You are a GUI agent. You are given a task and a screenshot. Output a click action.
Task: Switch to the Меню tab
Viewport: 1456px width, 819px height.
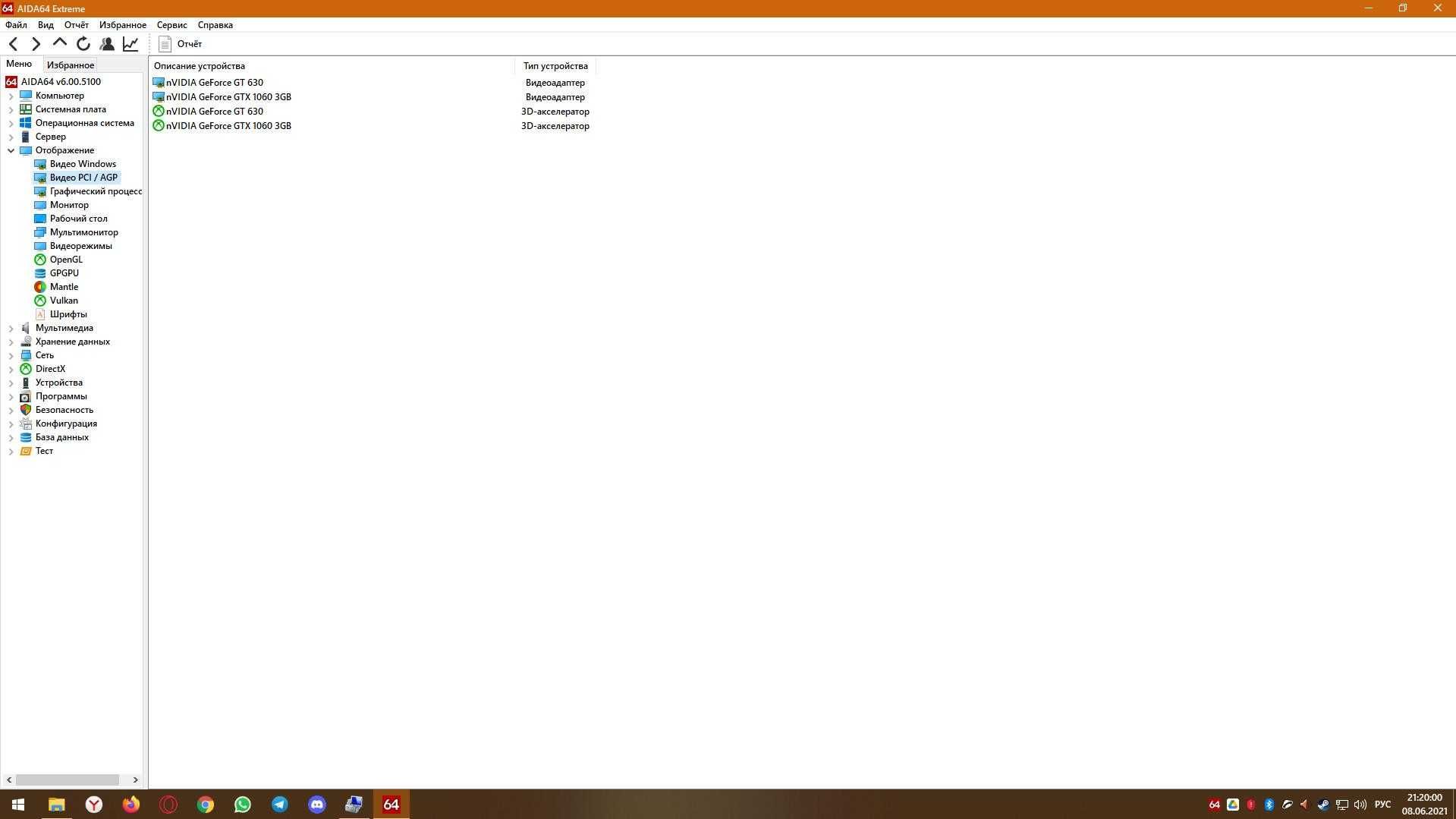[19, 65]
